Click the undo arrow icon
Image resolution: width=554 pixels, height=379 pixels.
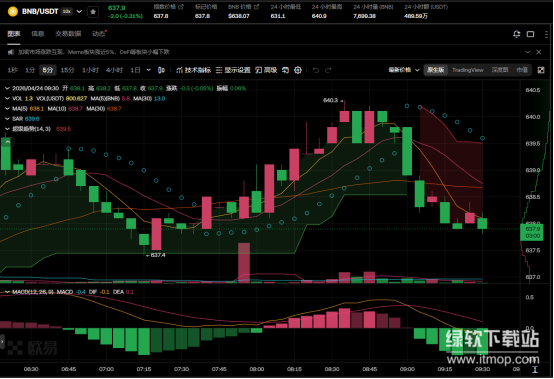[316, 70]
